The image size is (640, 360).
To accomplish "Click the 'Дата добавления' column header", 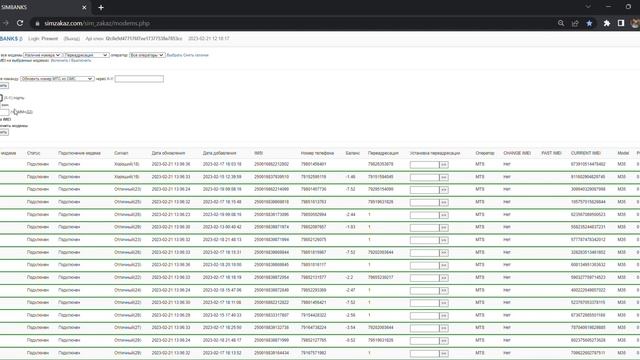I will point(219,153).
